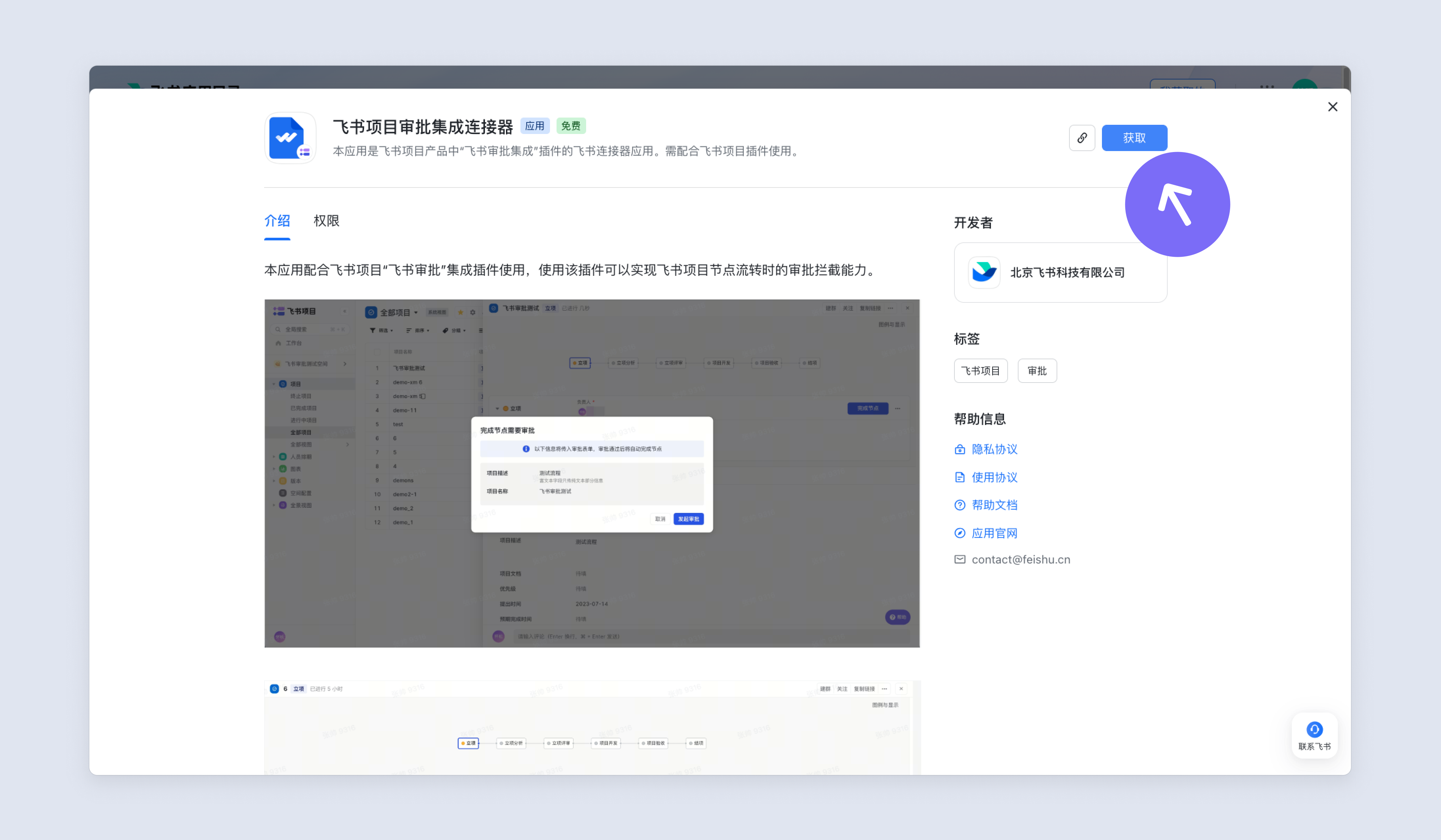The image size is (1441, 840).
Task: Click the 应用 badge next to title
Action: pos(535,126)
